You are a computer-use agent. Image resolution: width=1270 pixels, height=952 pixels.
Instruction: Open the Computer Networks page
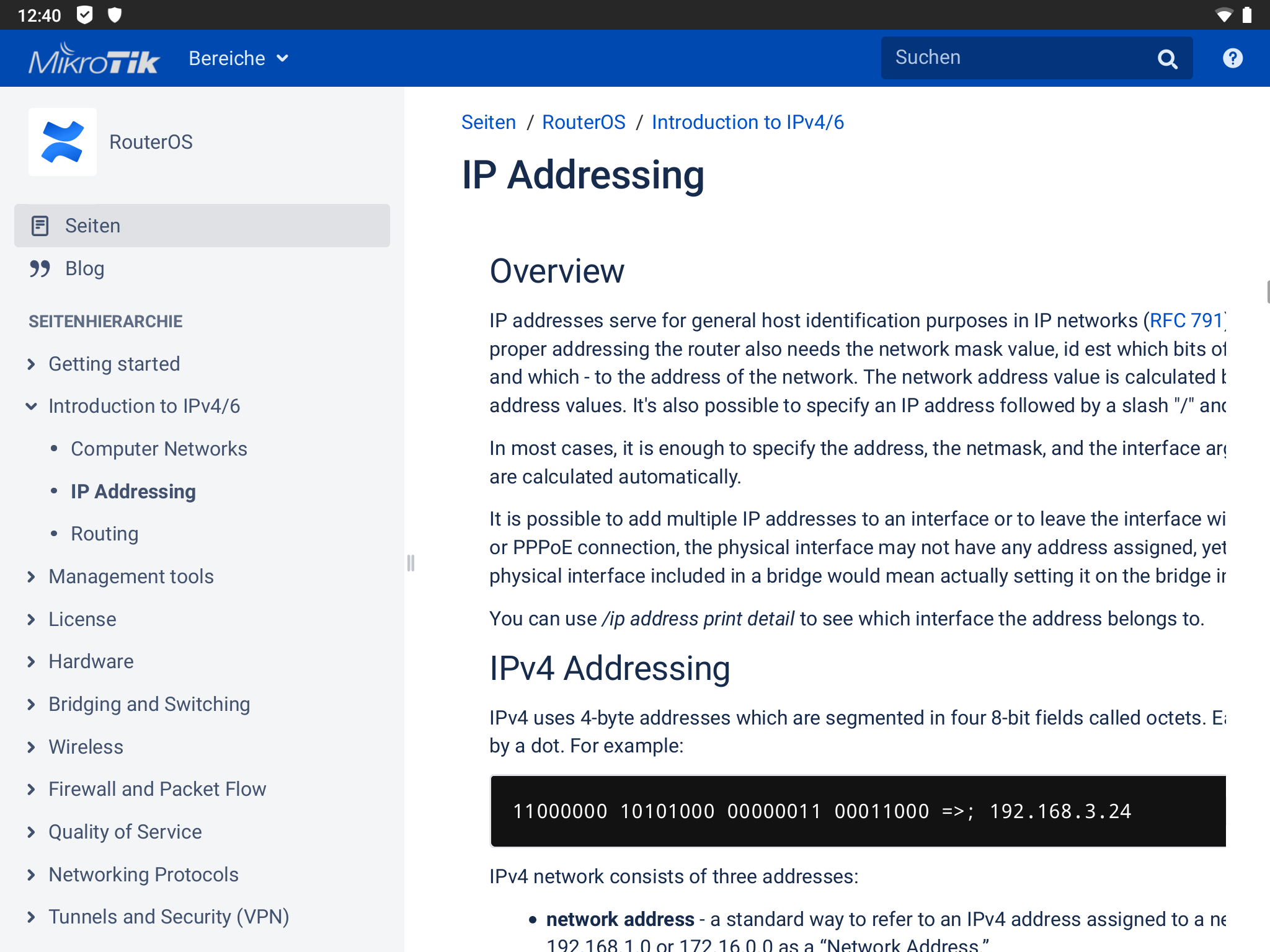[159, 449]
